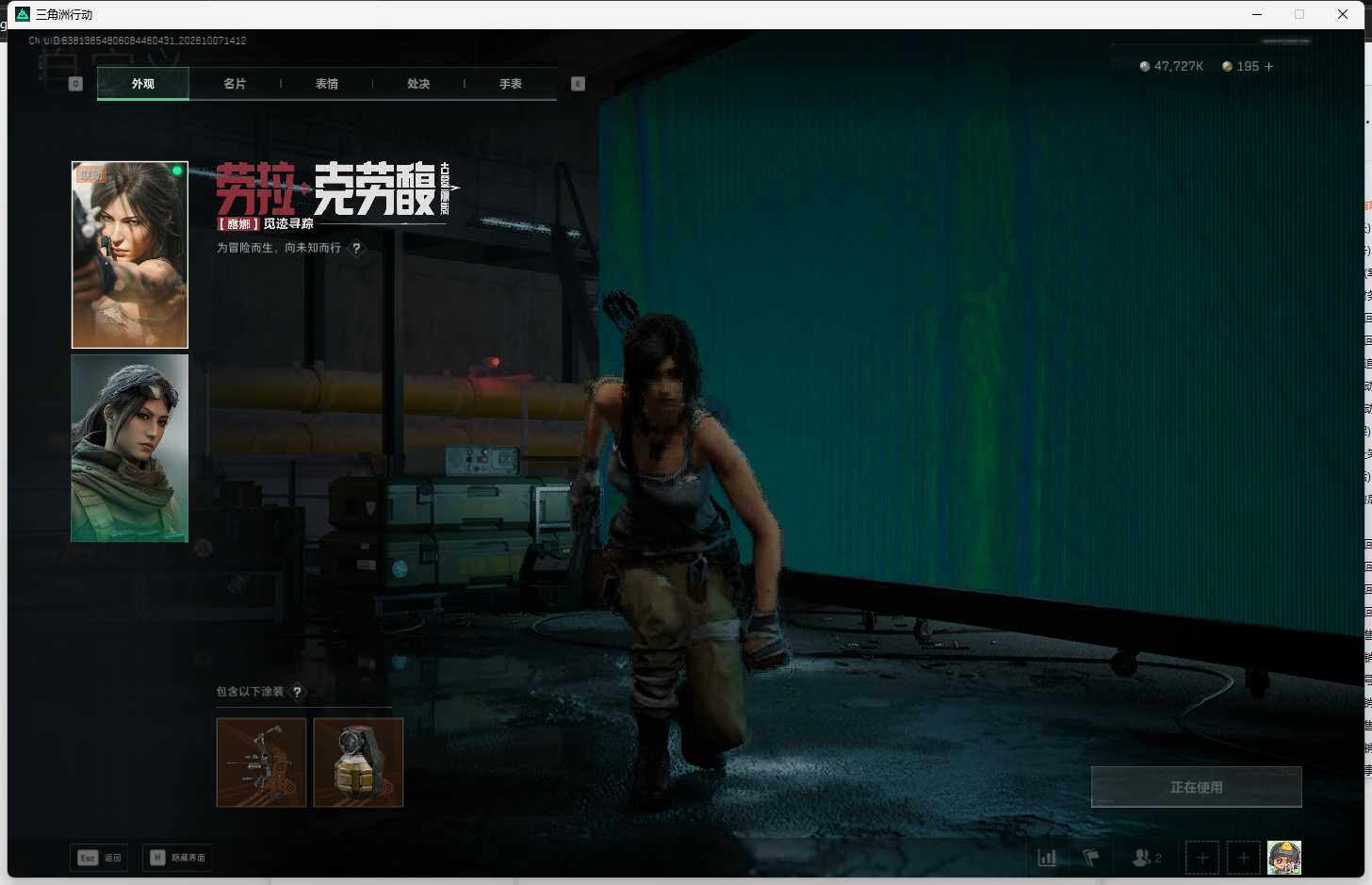
Task: Click the help icon beside 包含以下涂装
Action: pos(298,692)
